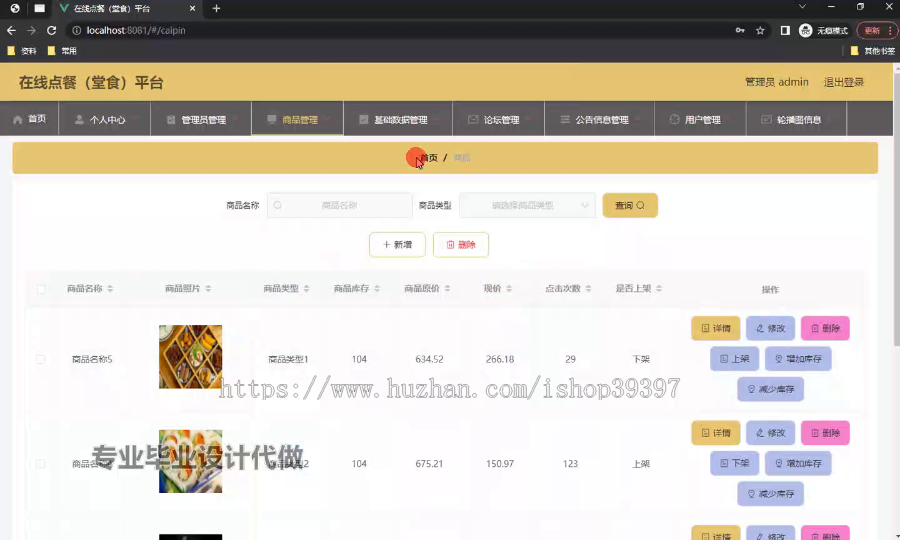Open the 管理员管理 menu

[201, 119]
